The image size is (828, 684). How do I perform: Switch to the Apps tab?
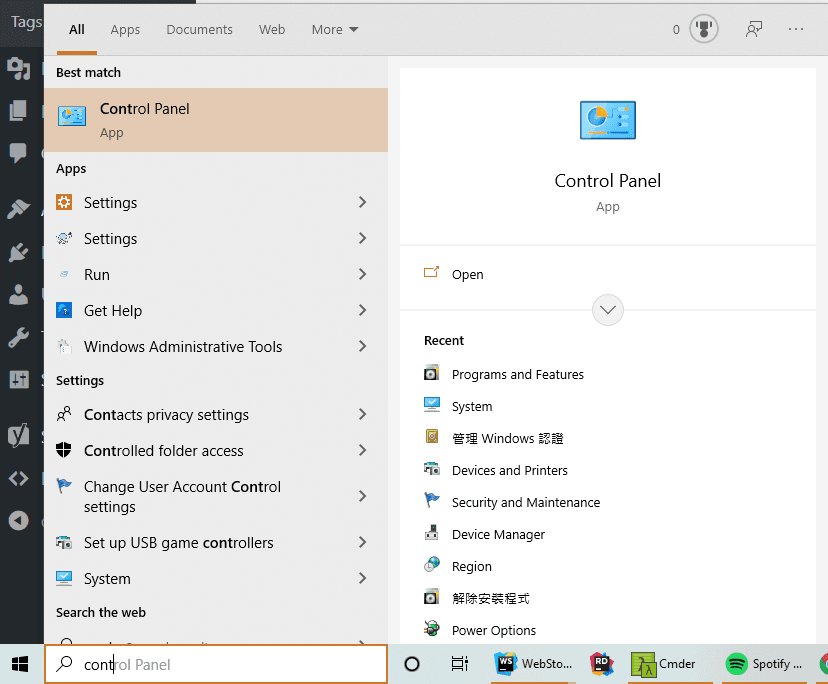(125, 30)
